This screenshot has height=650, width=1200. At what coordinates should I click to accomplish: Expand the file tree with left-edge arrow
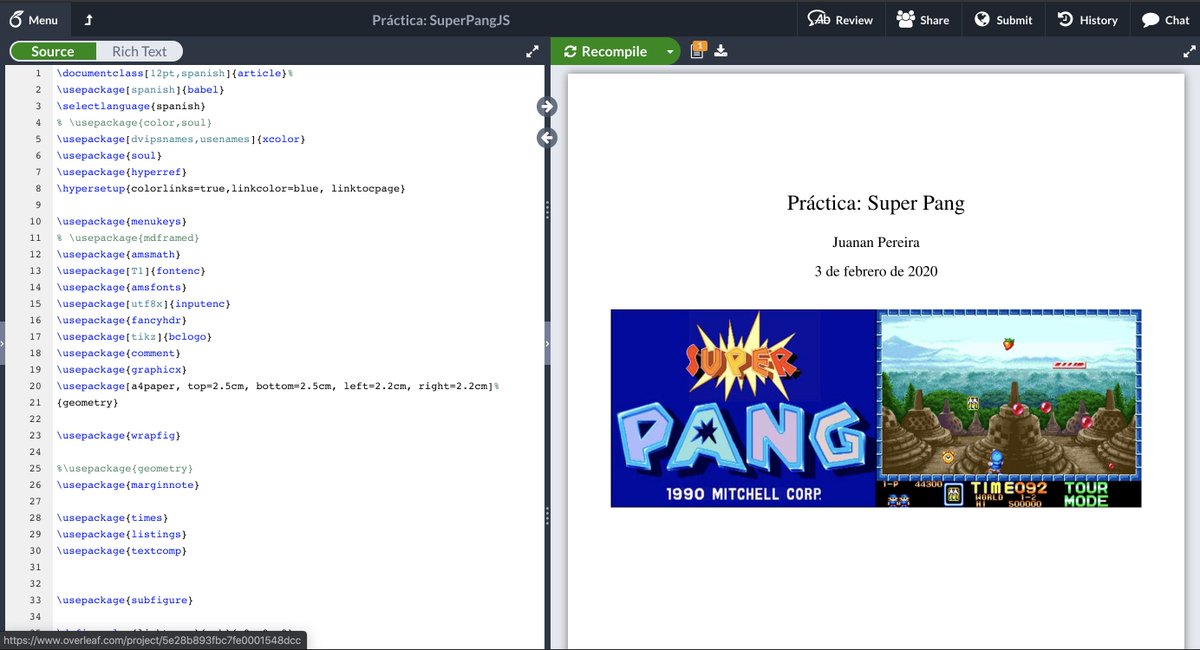click(x=2, y=343)
